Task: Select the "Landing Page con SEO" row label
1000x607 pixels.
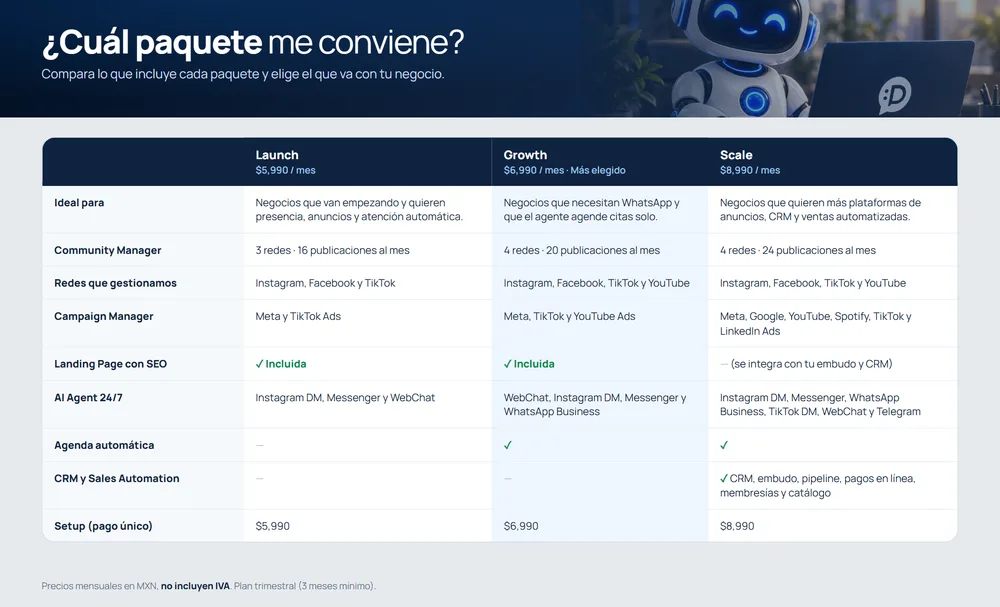Action: click(110, 364)
